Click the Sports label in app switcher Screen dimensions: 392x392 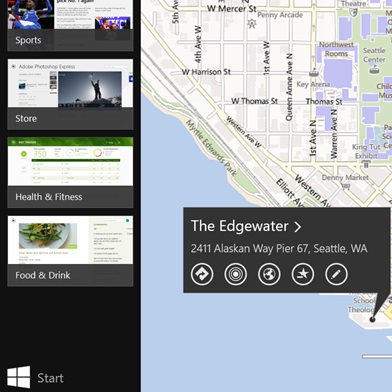(x=28, y=40)
